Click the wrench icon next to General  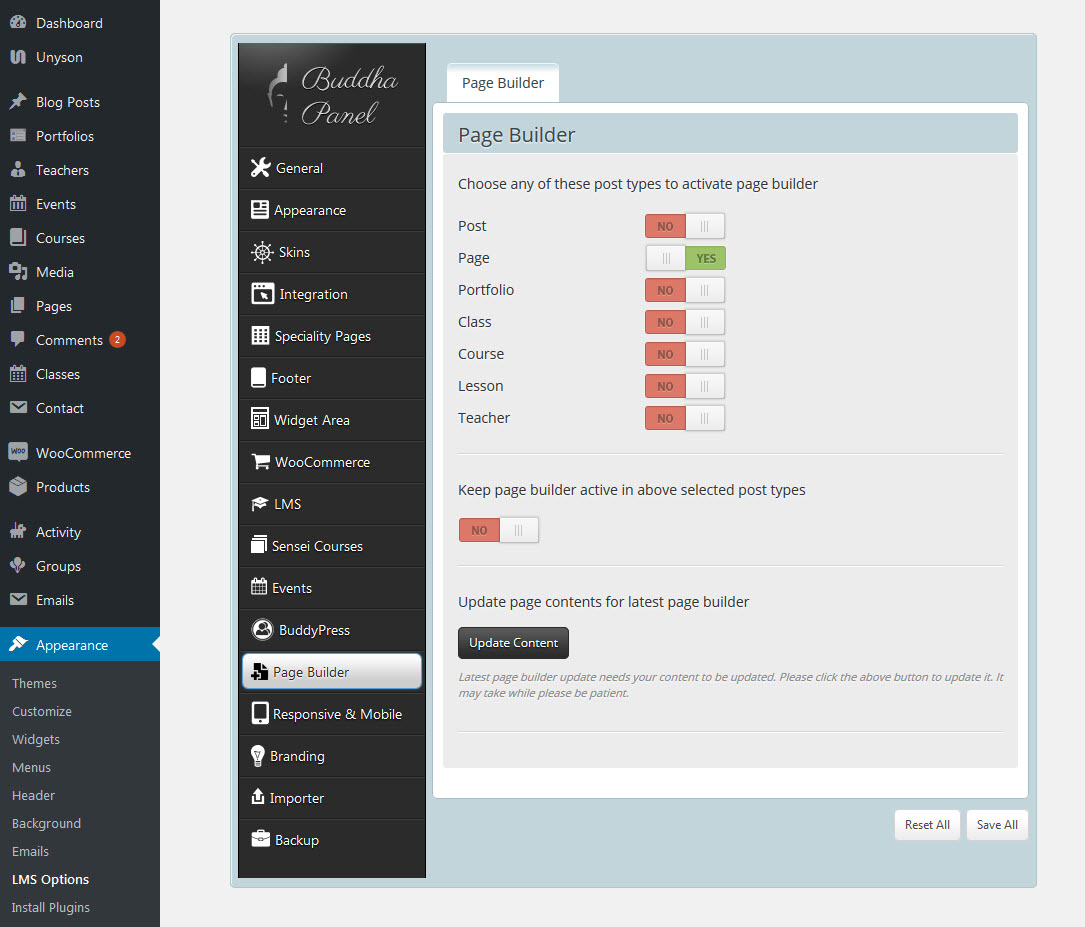coord(261,168)
